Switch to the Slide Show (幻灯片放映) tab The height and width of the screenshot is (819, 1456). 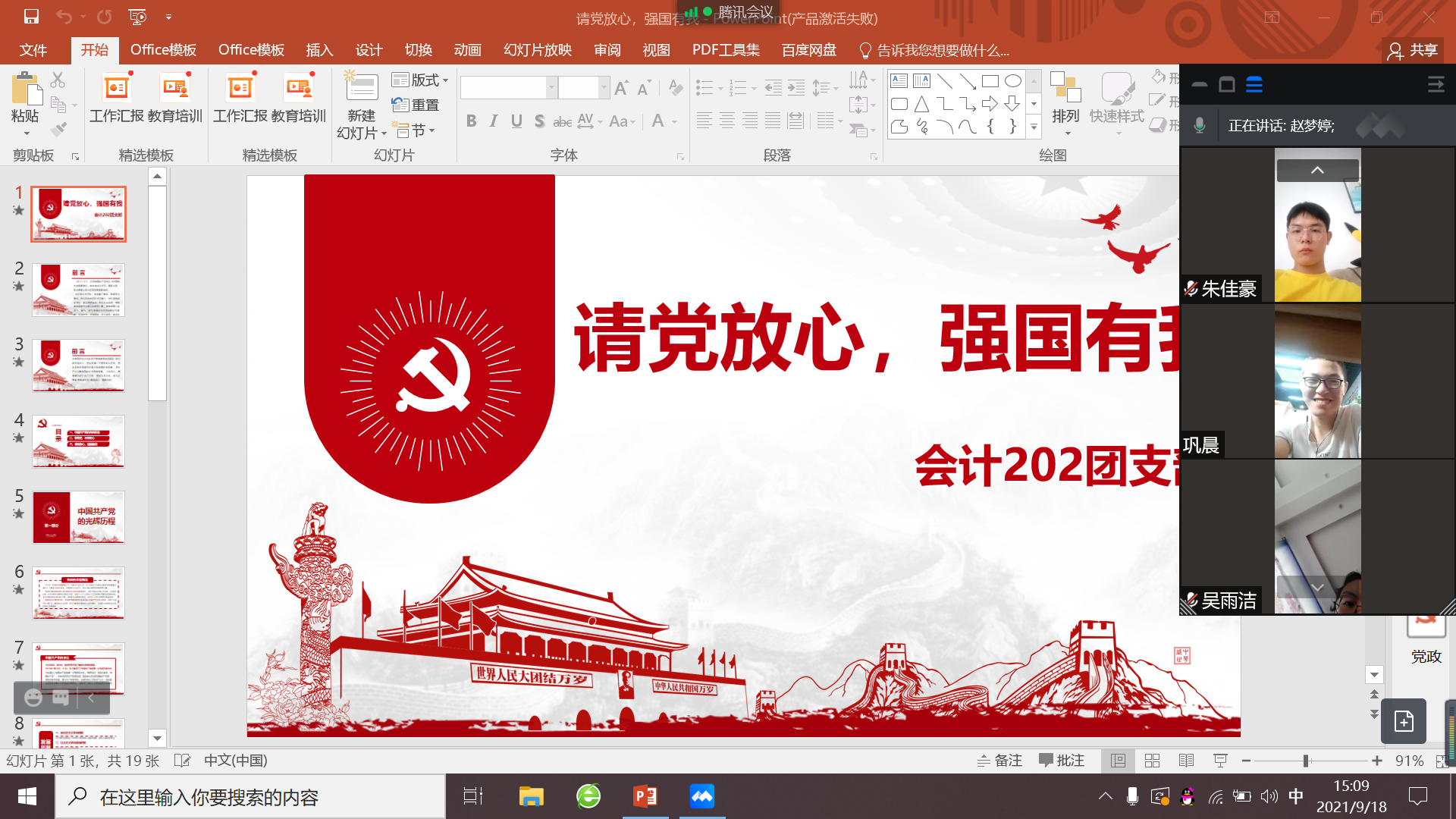click(538, 50)
